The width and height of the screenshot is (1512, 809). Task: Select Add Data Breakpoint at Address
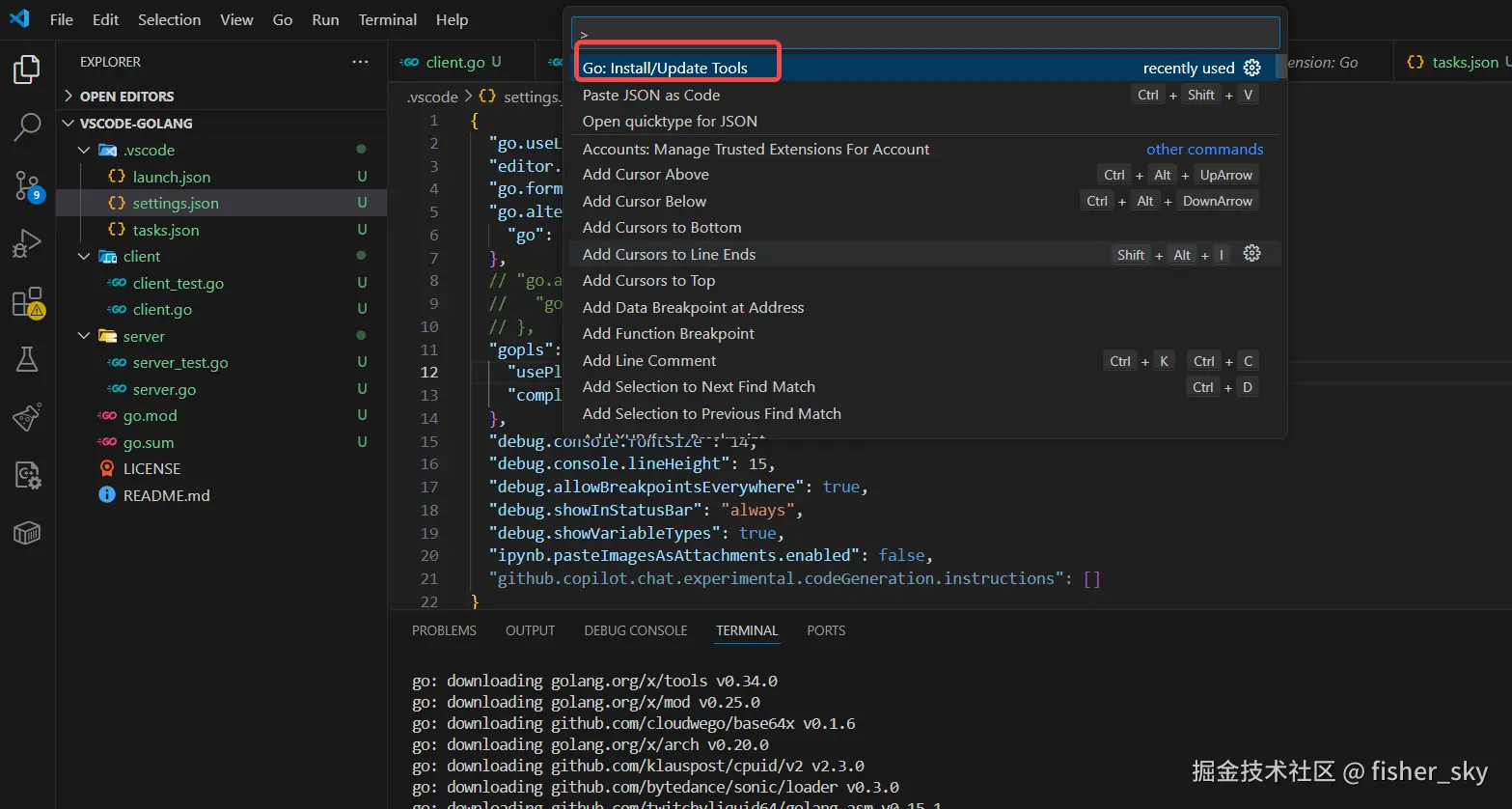pyautogui.click(x=924, y=307)
